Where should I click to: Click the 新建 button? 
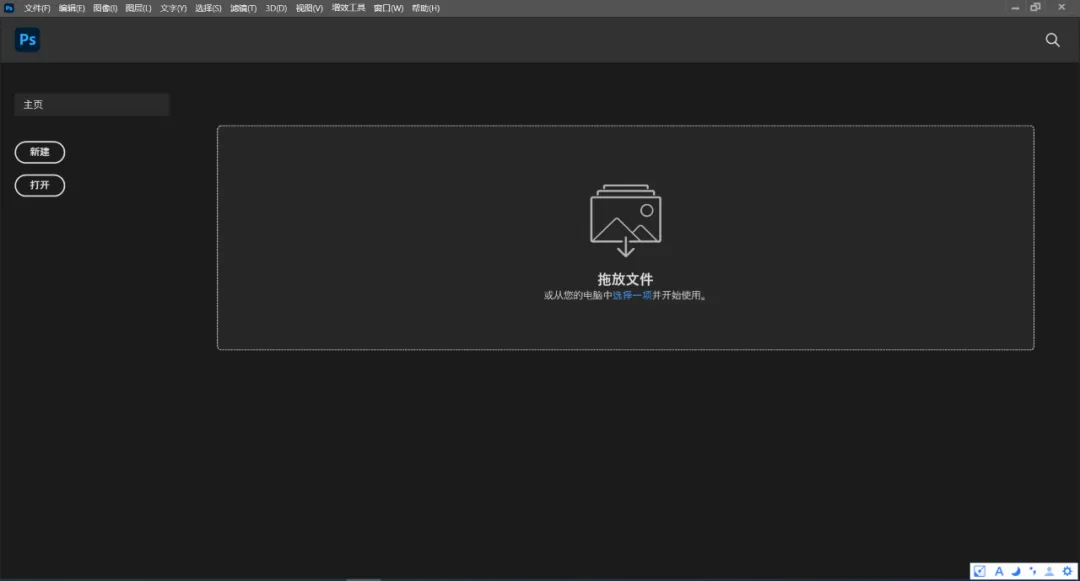[40, 152]
